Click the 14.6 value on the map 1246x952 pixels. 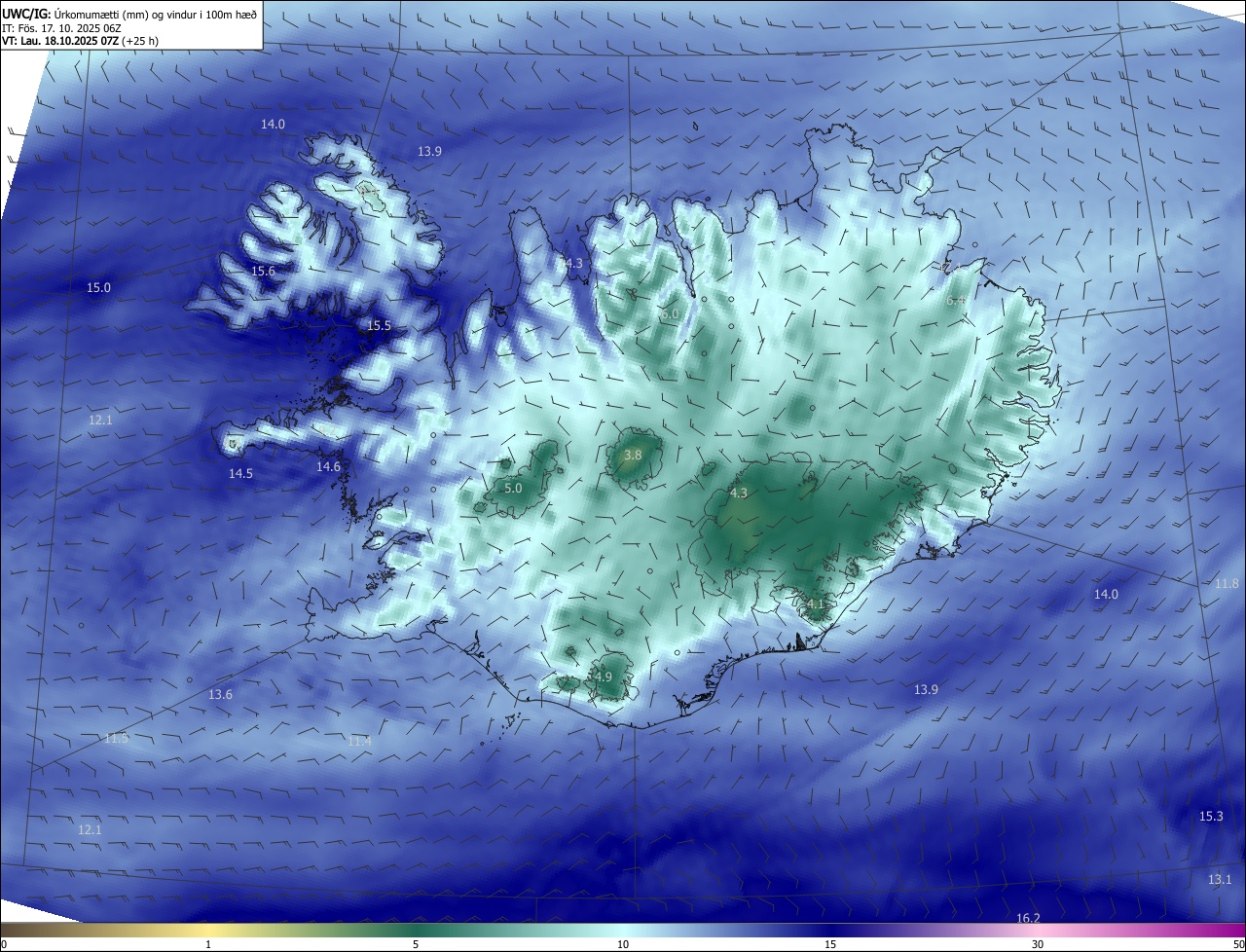[328, 467]
